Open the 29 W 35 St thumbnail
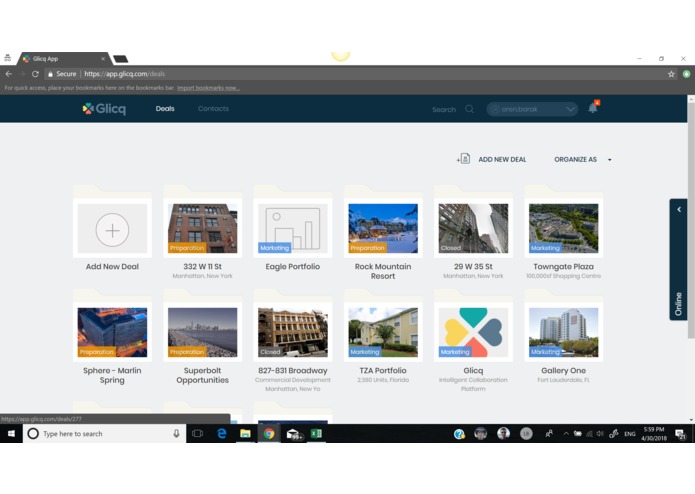Screen dimensions: 695x494 point(473,229)
